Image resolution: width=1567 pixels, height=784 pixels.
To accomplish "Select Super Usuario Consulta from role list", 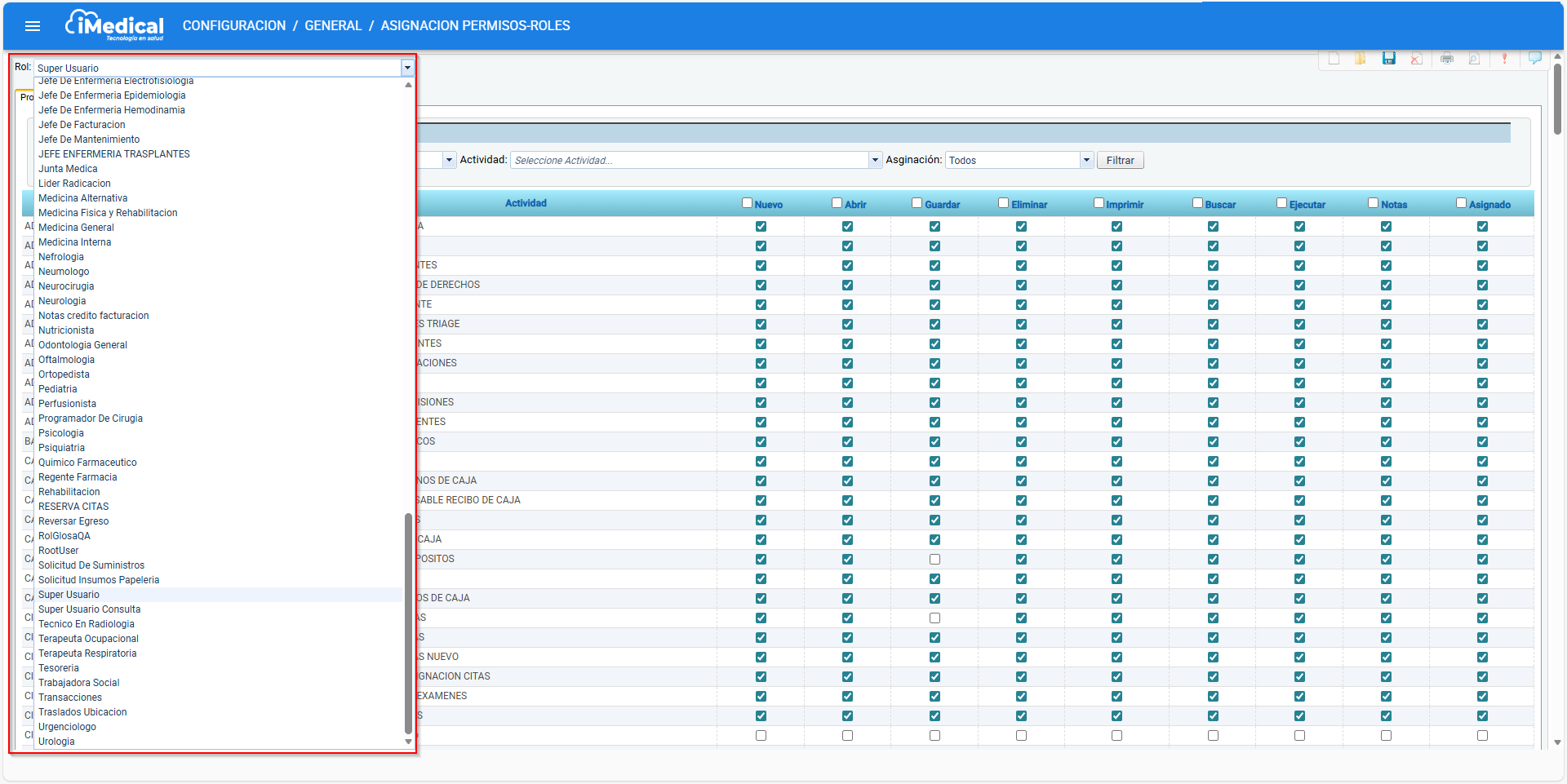I will [x=89, y=609].
